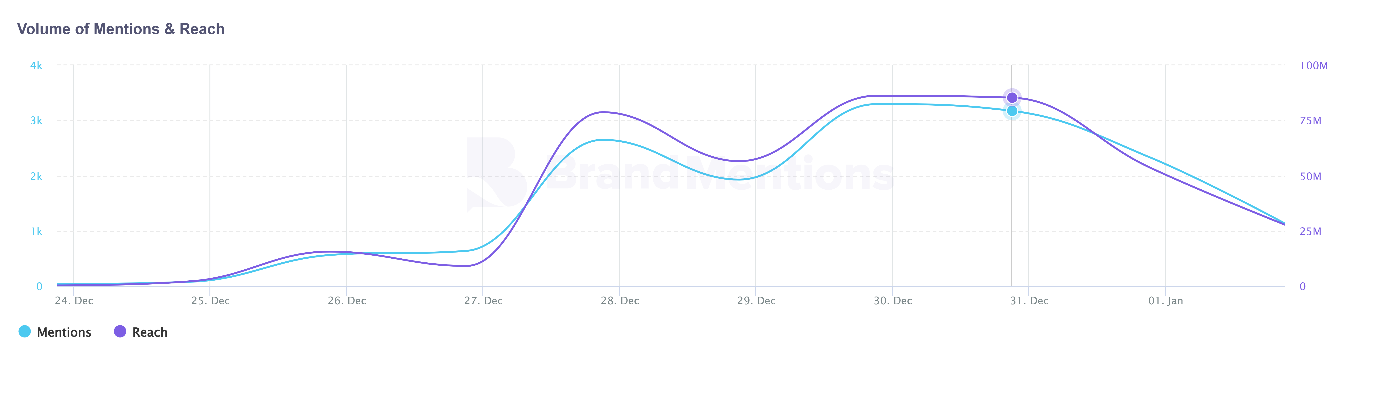Click the 'Volume of Mentions & Reach' title
Image resolution: width=1380 pixels, height=419 pixels.
[121, 29]
